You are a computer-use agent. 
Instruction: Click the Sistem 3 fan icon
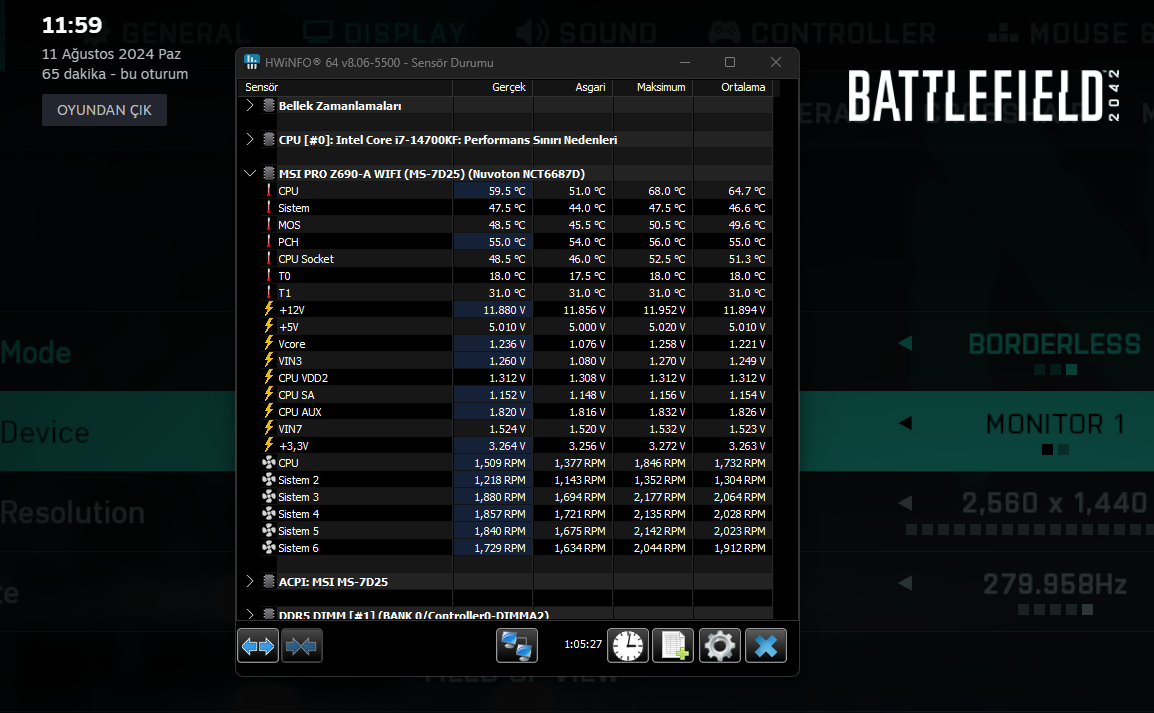point(269,497)
